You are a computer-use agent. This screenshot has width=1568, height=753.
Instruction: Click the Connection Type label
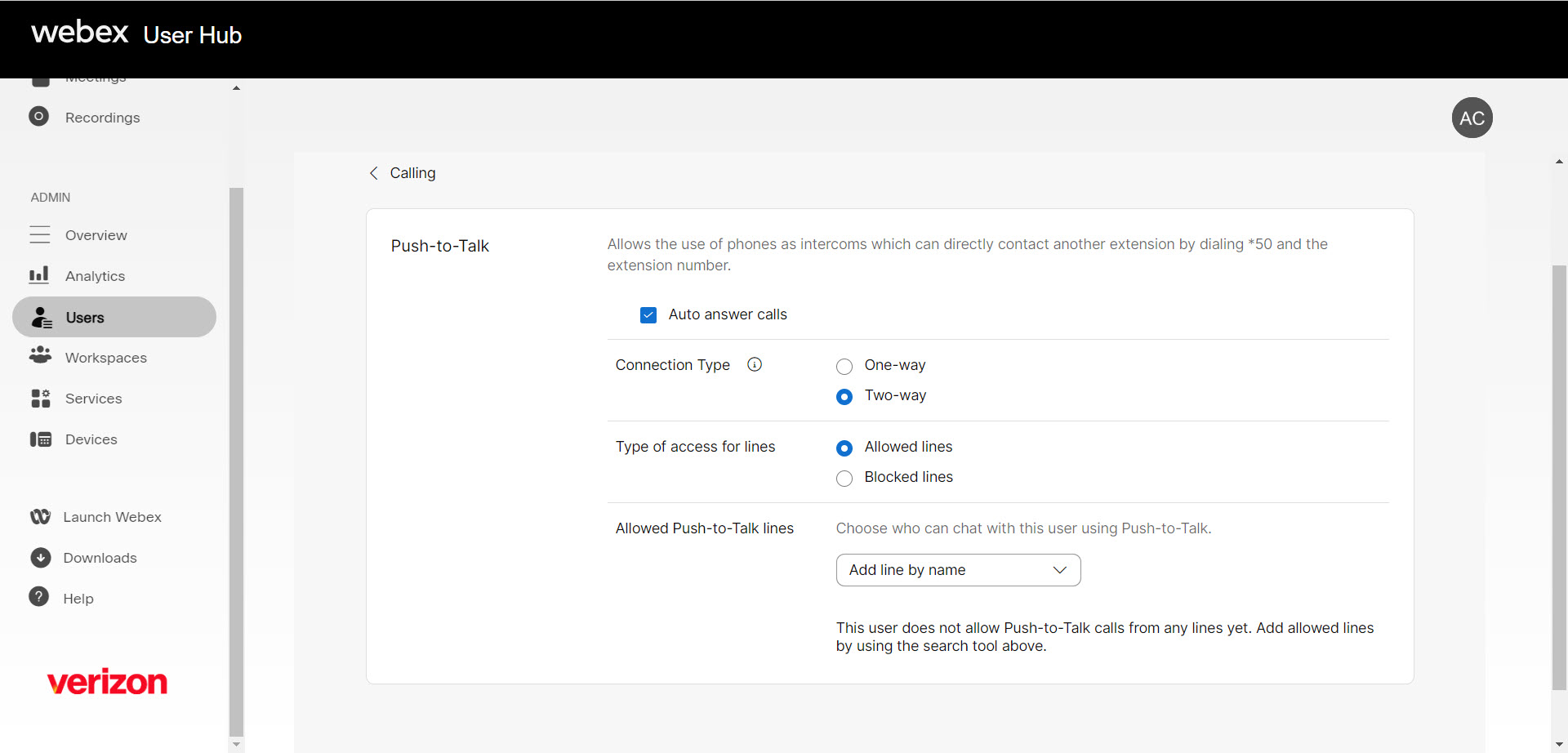[x=673, y=365]
